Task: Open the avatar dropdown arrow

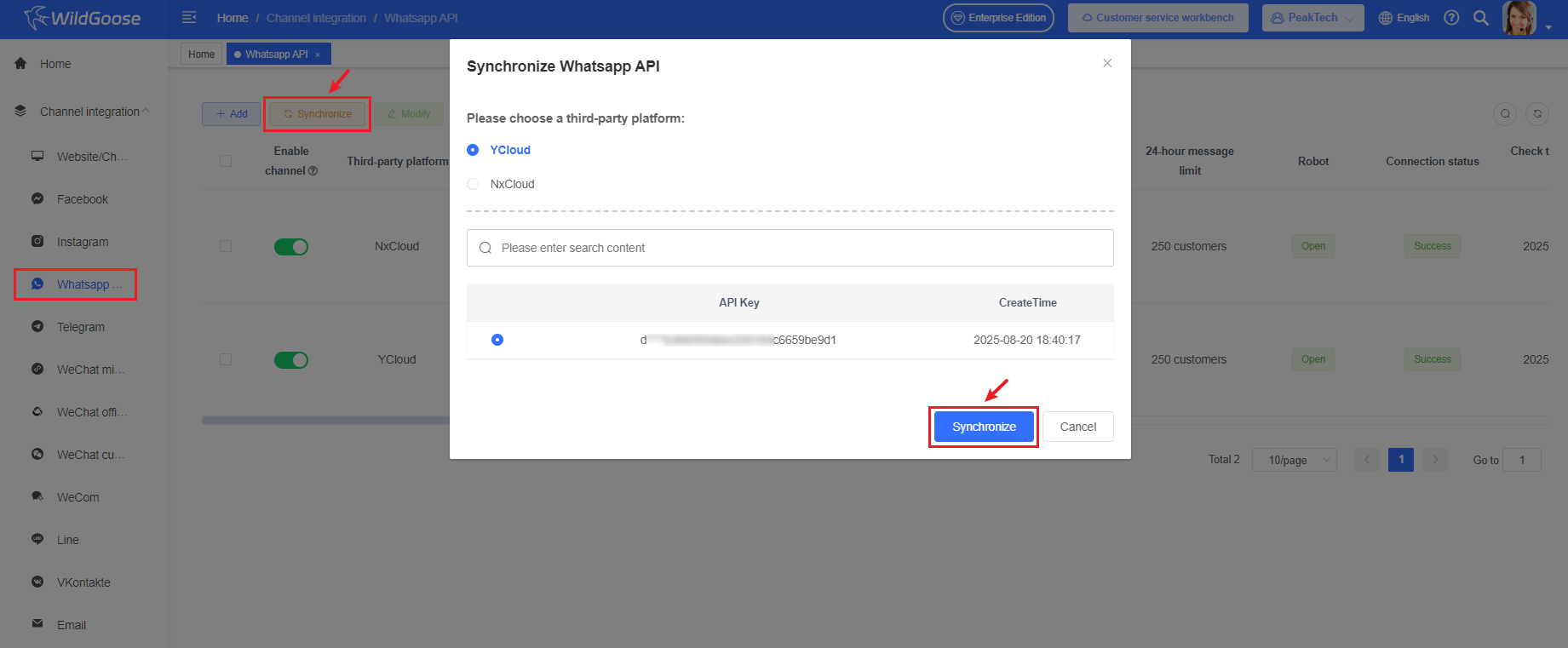Action: 1548,26
